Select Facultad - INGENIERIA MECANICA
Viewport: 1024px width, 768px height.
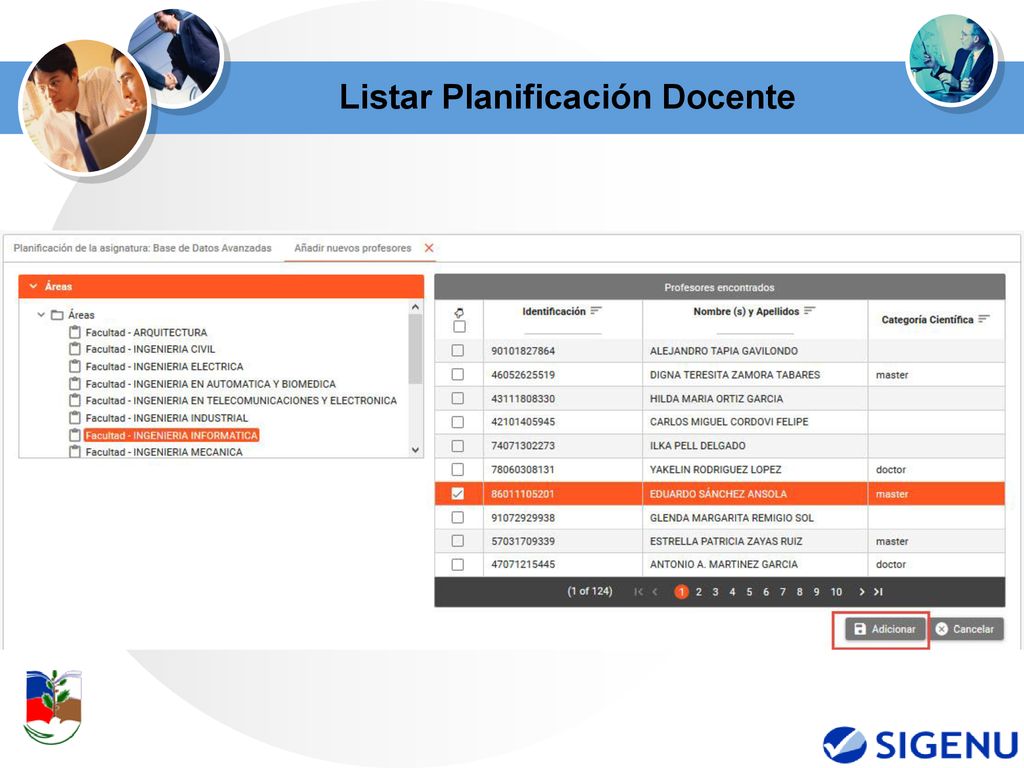point(164,452)
